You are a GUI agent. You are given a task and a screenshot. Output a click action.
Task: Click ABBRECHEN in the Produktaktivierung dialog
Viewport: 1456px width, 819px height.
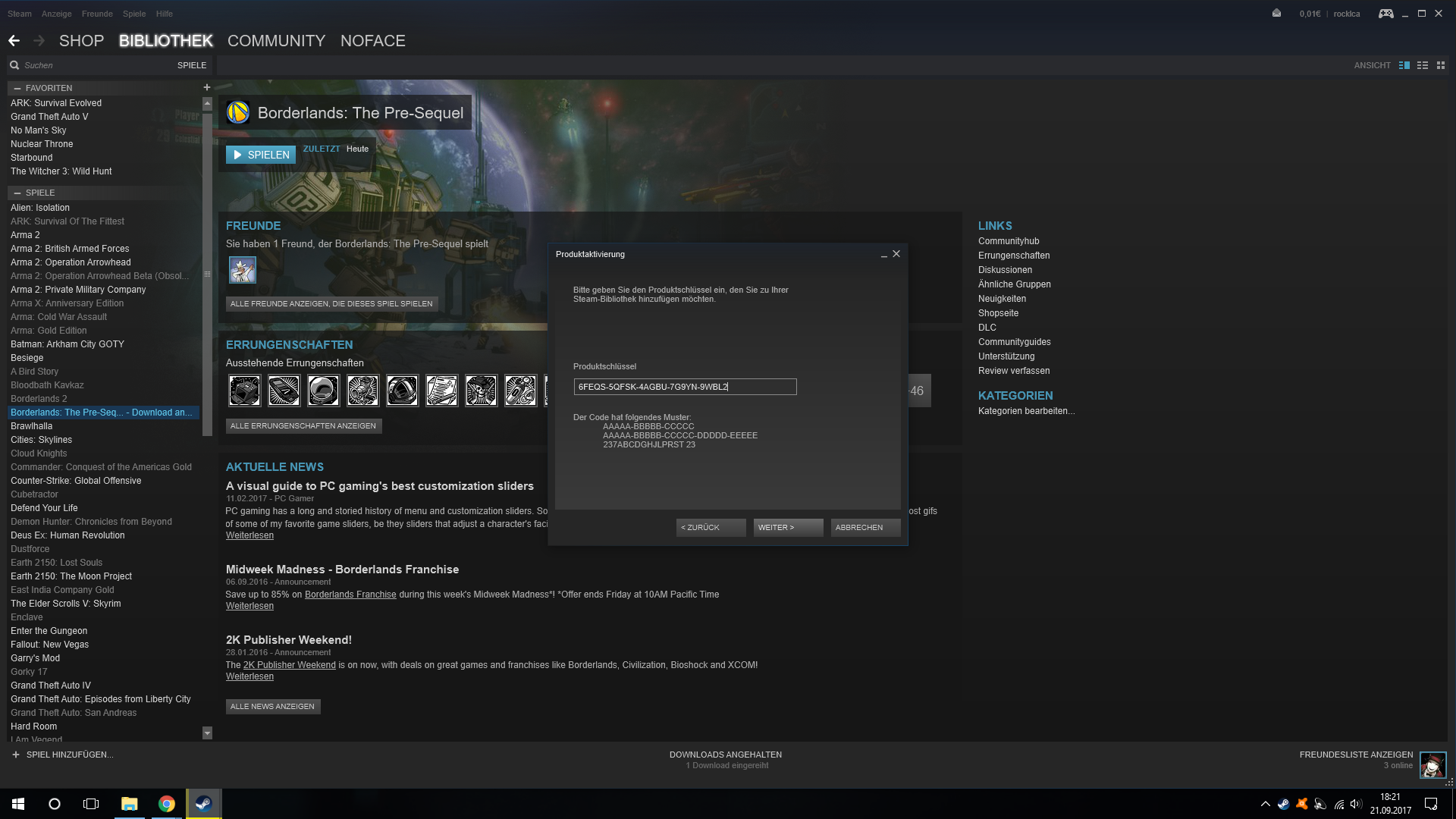click(x=865, y=527)
